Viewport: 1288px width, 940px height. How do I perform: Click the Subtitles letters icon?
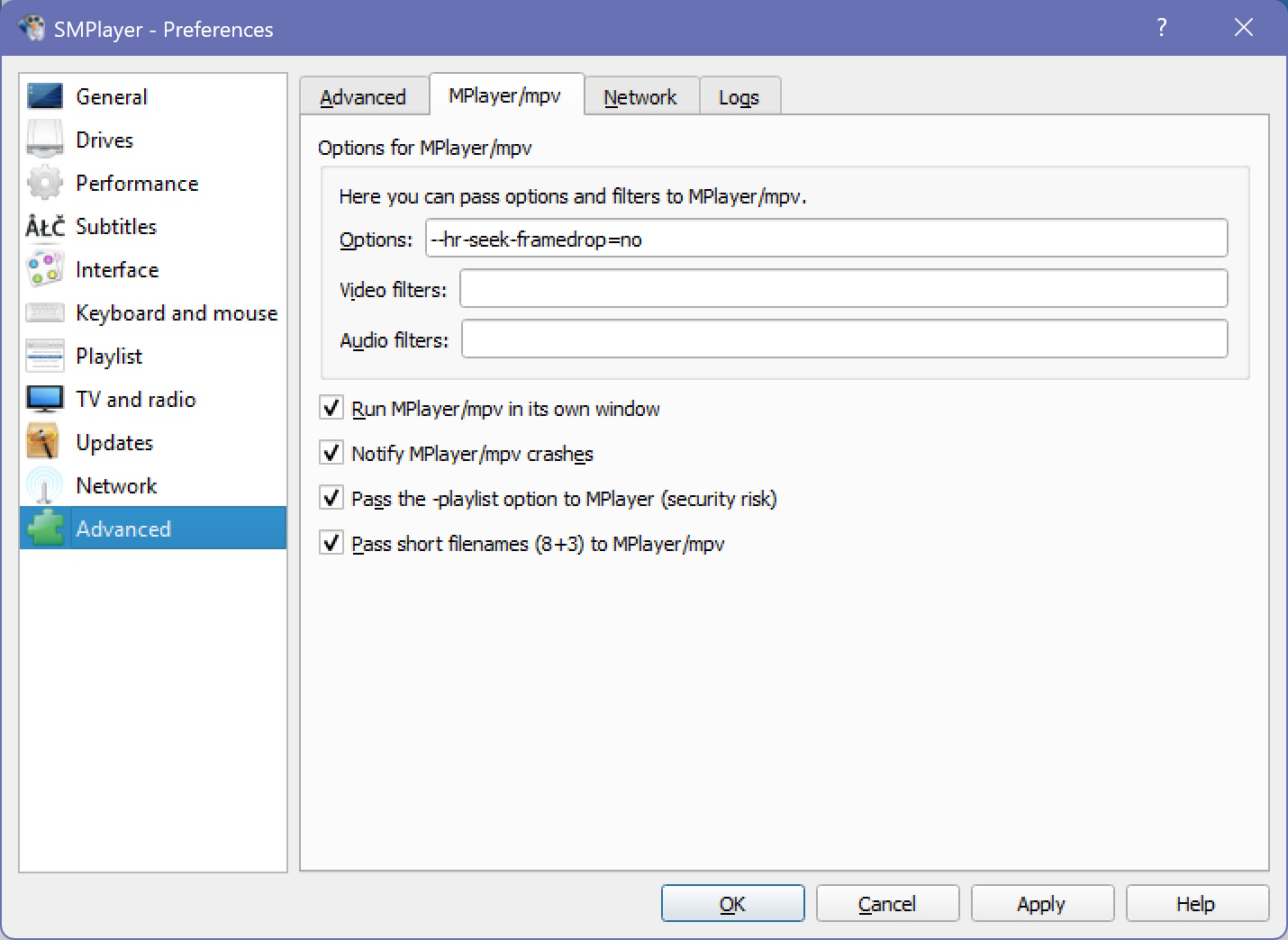point(45,226)
